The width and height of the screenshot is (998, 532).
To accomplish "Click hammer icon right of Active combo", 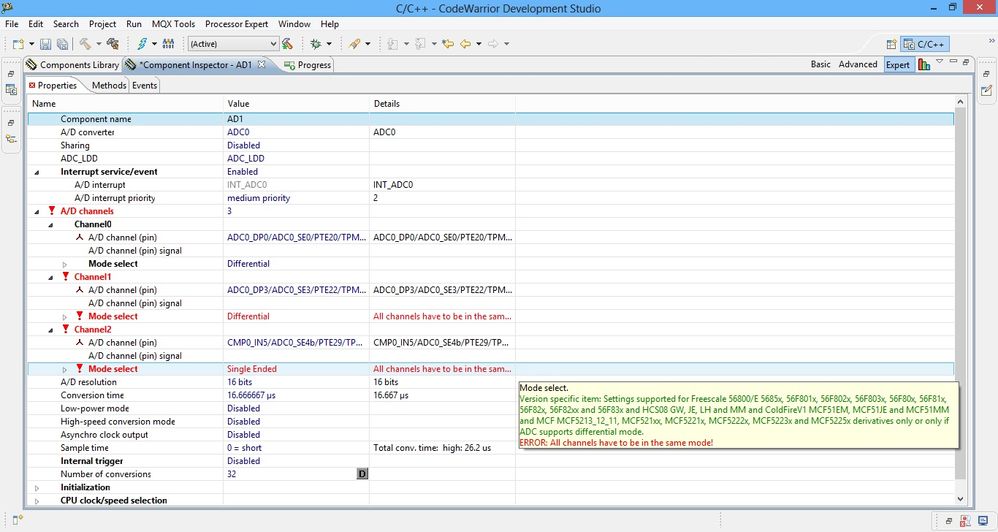I will click(x=288, y=43).
